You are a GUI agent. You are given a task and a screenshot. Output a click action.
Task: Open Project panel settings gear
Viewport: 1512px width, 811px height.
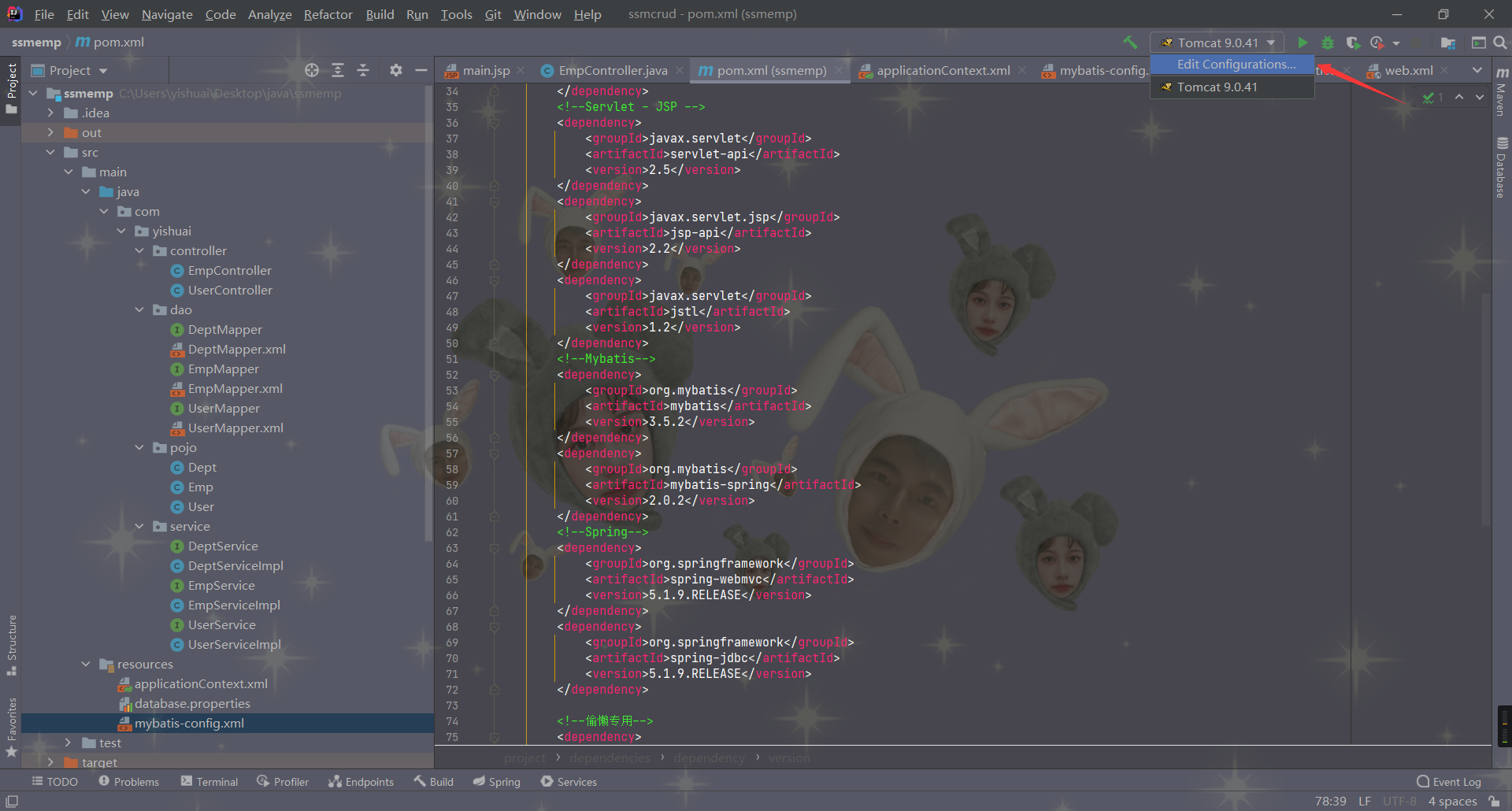point(396,70)
